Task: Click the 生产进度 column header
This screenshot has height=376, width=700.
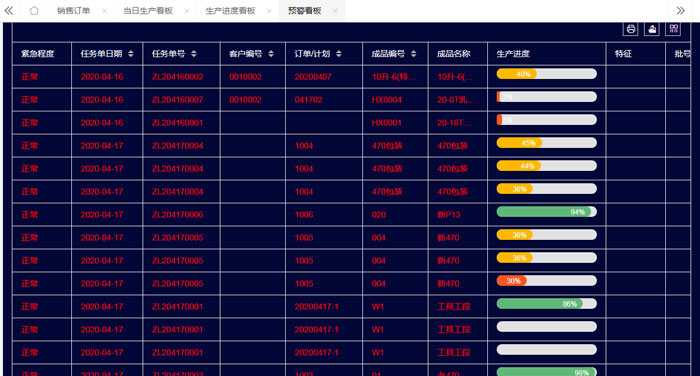Action: (x=513, y=54)
